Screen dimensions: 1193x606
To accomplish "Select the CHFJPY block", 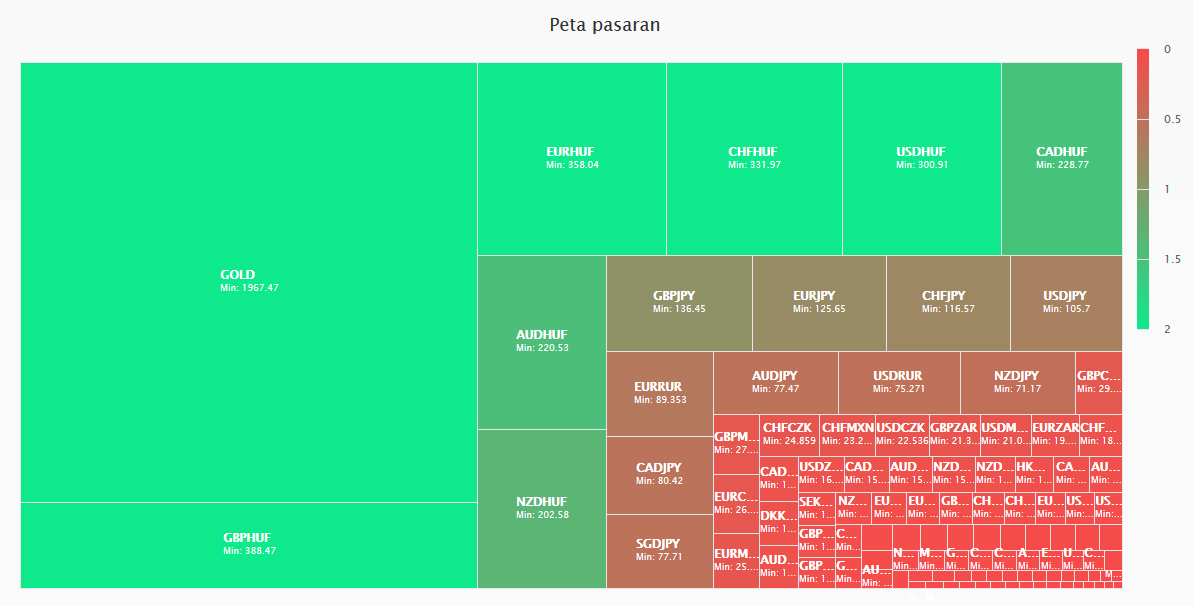I will coord(949,303).
